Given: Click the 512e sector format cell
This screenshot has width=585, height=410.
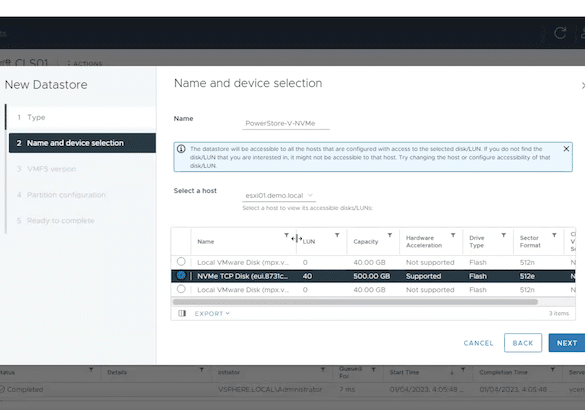Looking at the screenshot, I should tap(527, 276).
